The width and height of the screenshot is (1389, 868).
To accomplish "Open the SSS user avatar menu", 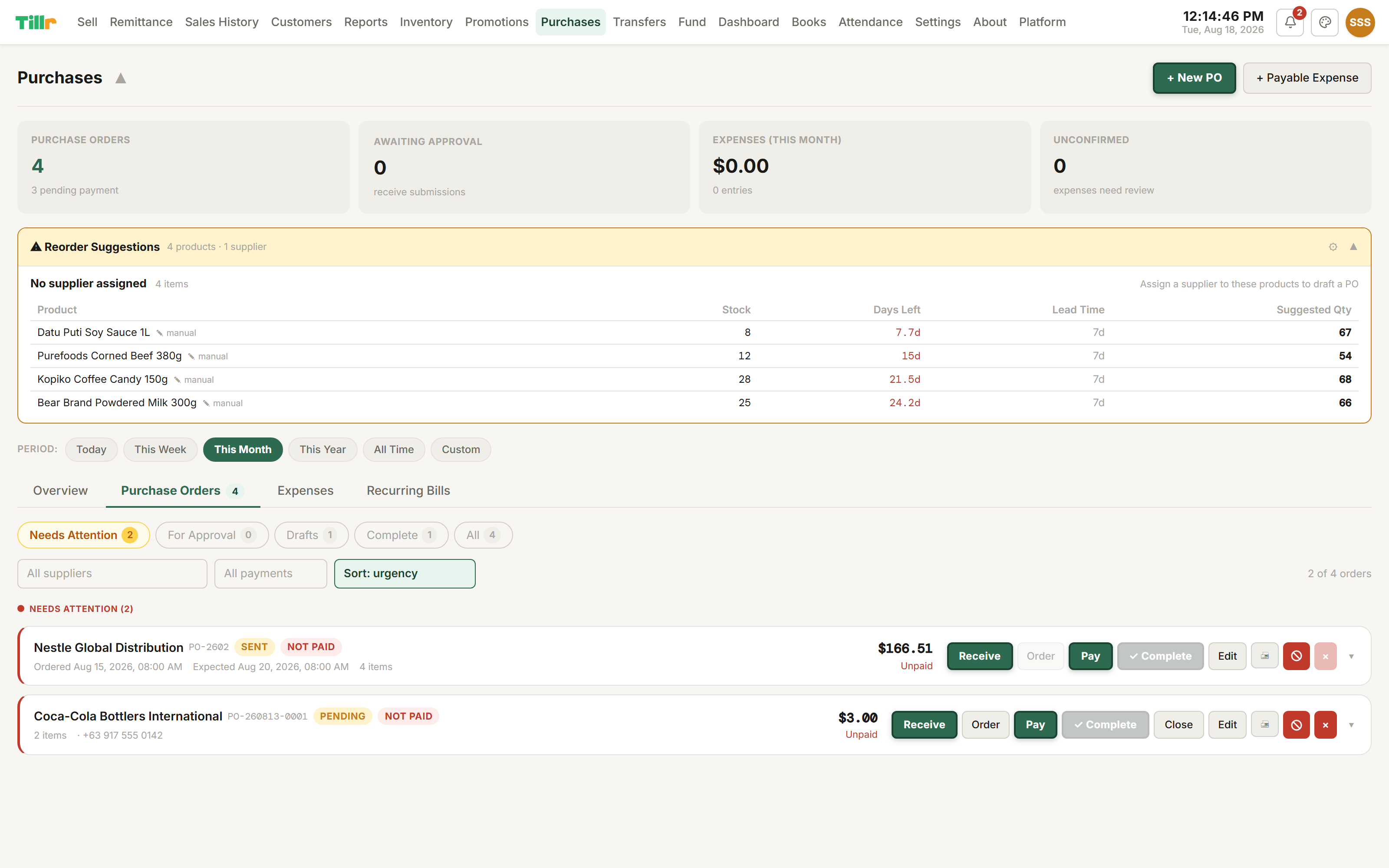I will (1360, 23).
